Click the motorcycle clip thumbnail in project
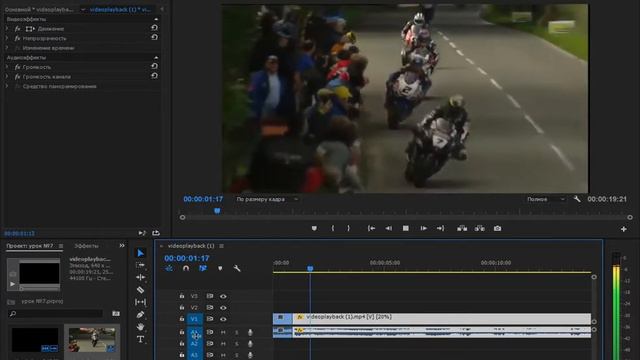Screen dimensions: 640x360 [x=92, y=340]
